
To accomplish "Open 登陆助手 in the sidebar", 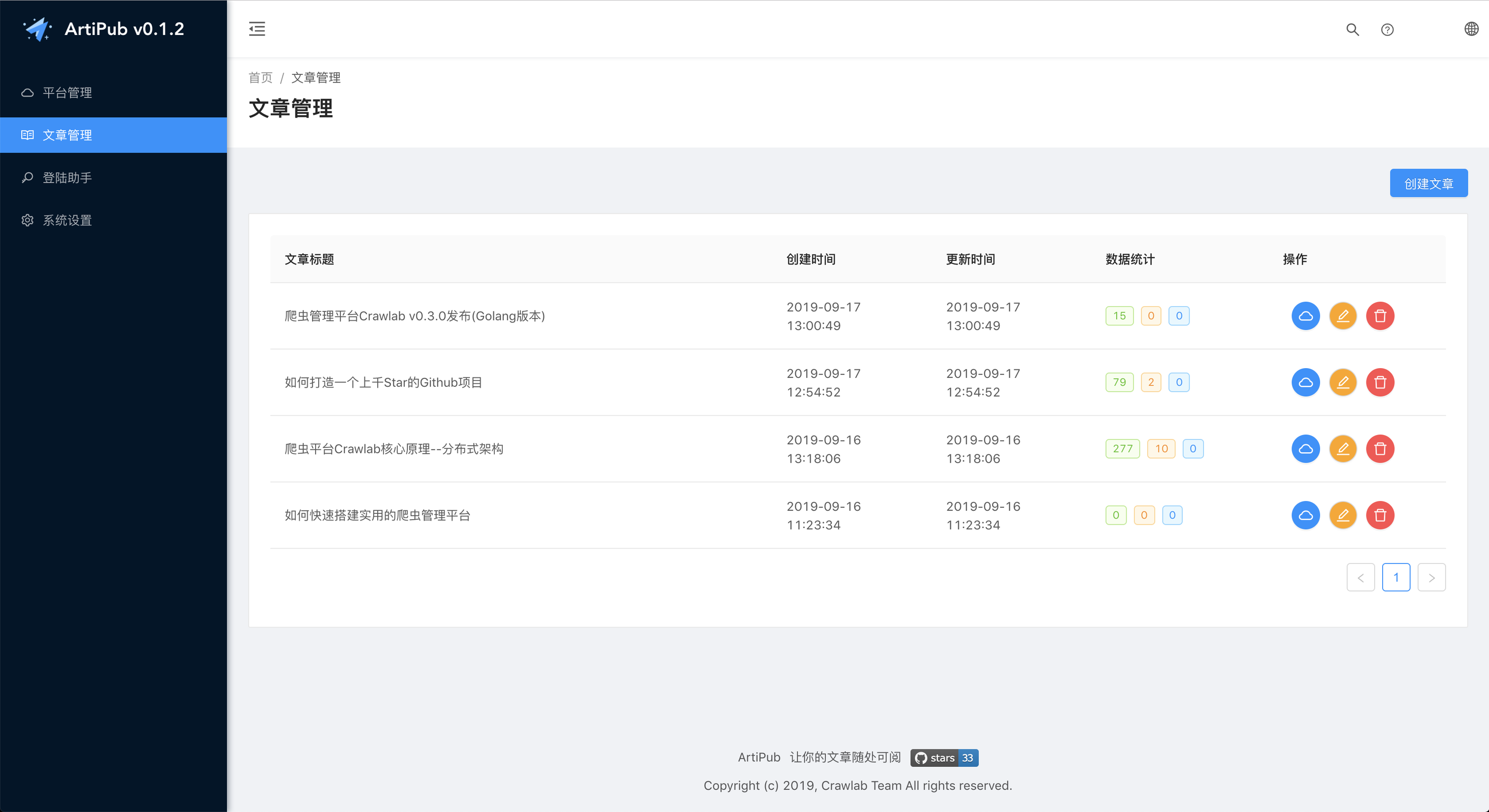I will 67,178.
